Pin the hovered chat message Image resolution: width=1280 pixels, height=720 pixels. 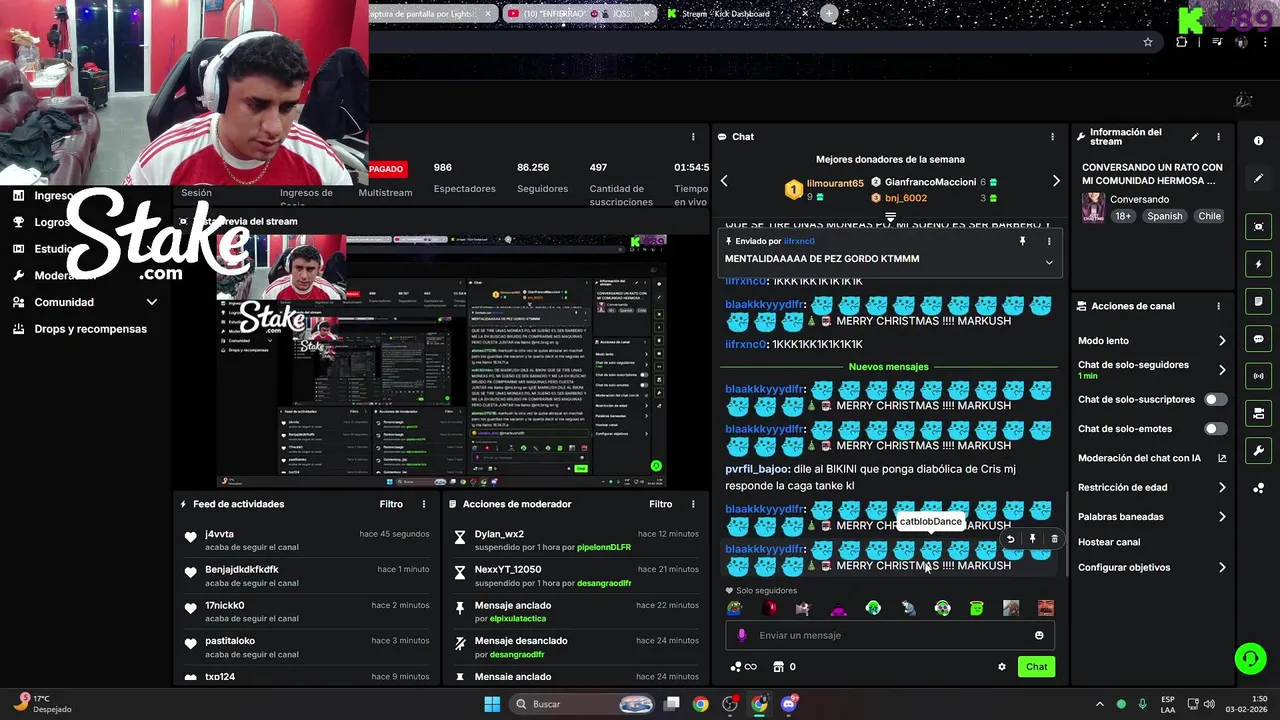(1033, 539)
